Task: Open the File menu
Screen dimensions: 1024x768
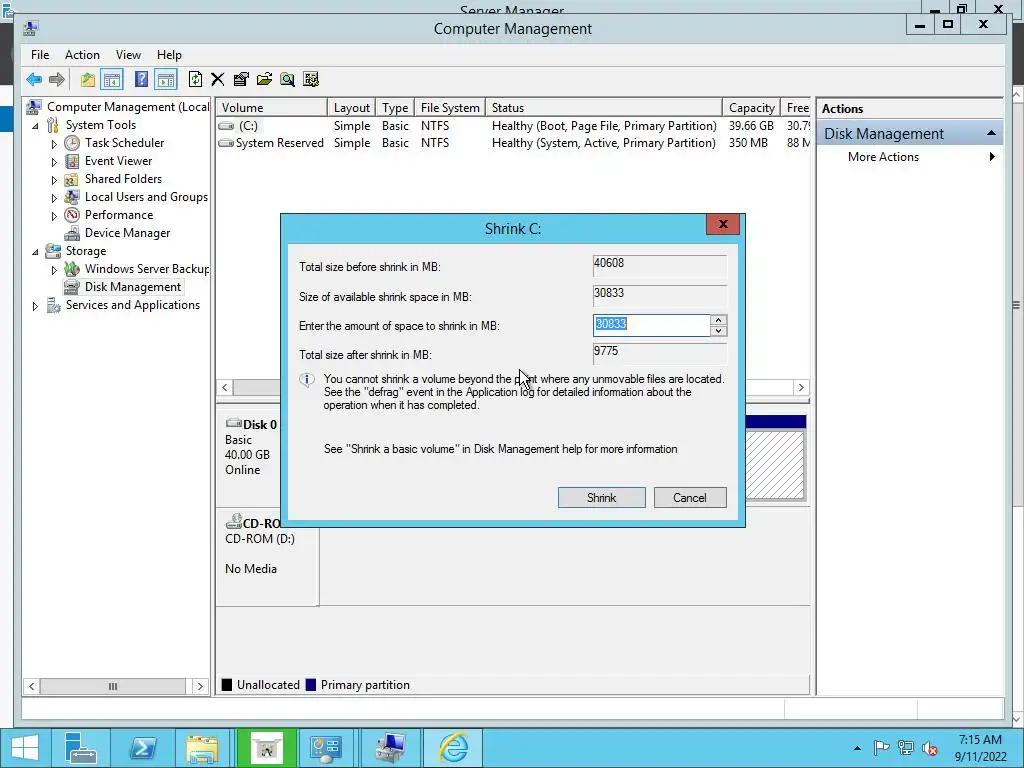Action: click(40, 55)
